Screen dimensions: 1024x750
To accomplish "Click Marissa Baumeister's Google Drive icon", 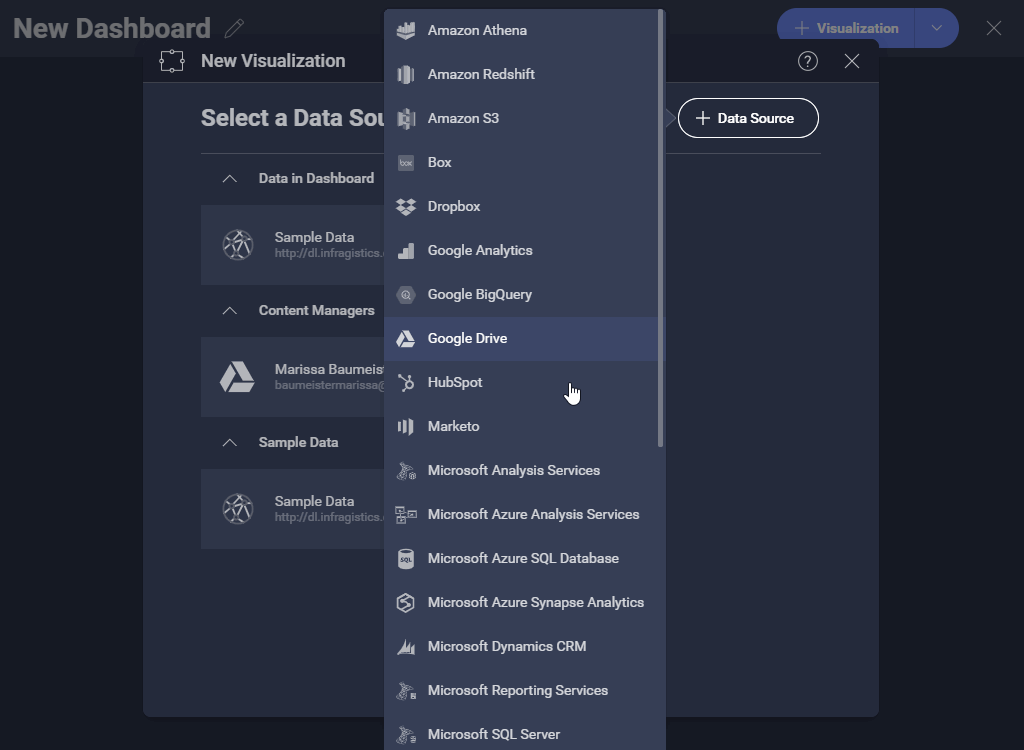I will [237, 377].
